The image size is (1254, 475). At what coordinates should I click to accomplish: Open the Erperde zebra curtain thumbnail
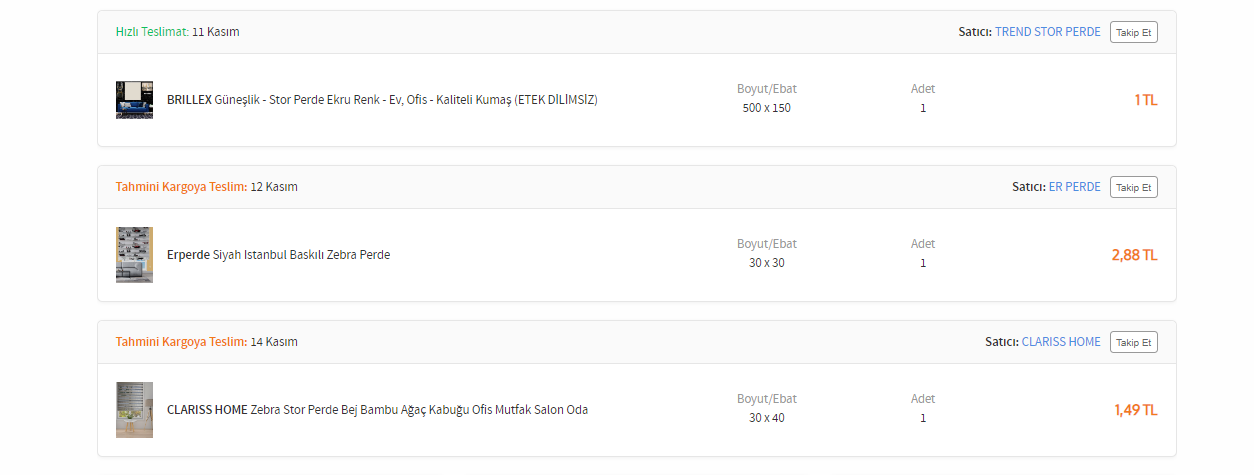point(134,255)
